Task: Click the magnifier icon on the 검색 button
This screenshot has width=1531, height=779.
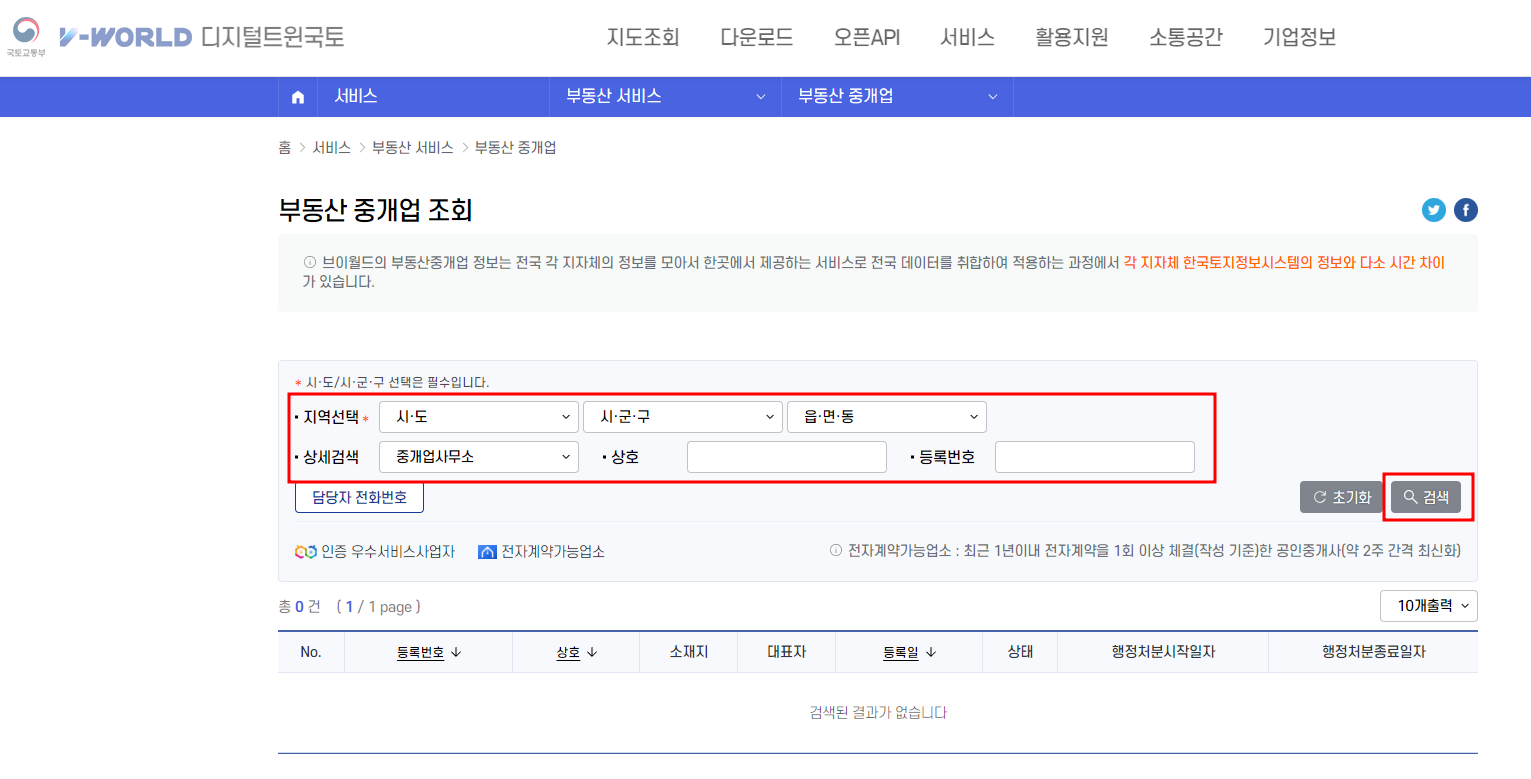Action: 1410,496
